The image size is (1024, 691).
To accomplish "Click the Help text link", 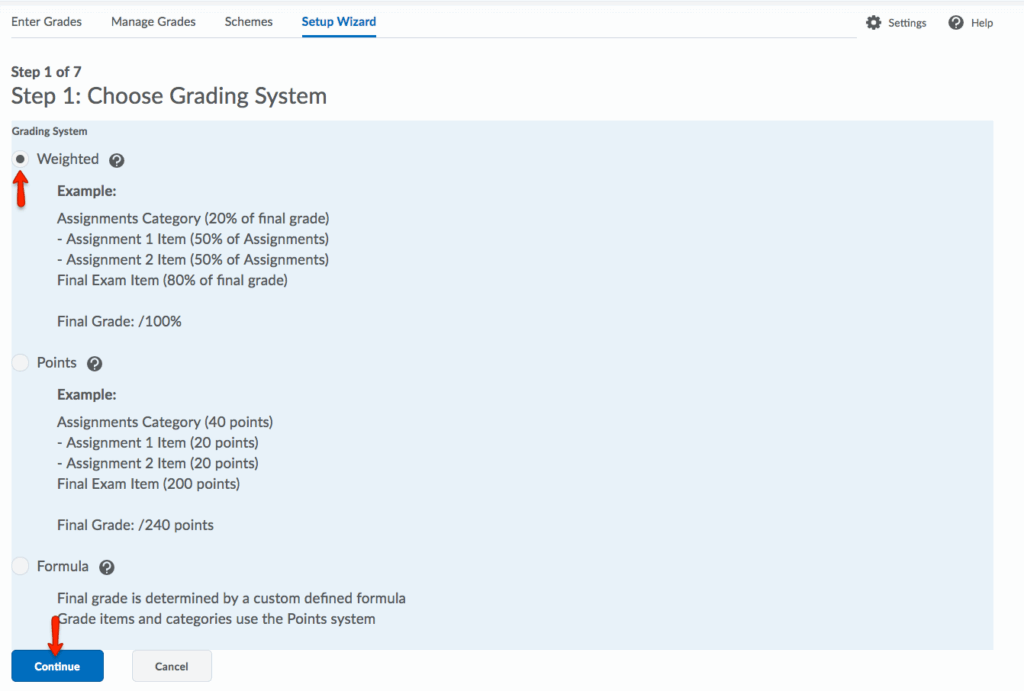I will tap(982, 23).
